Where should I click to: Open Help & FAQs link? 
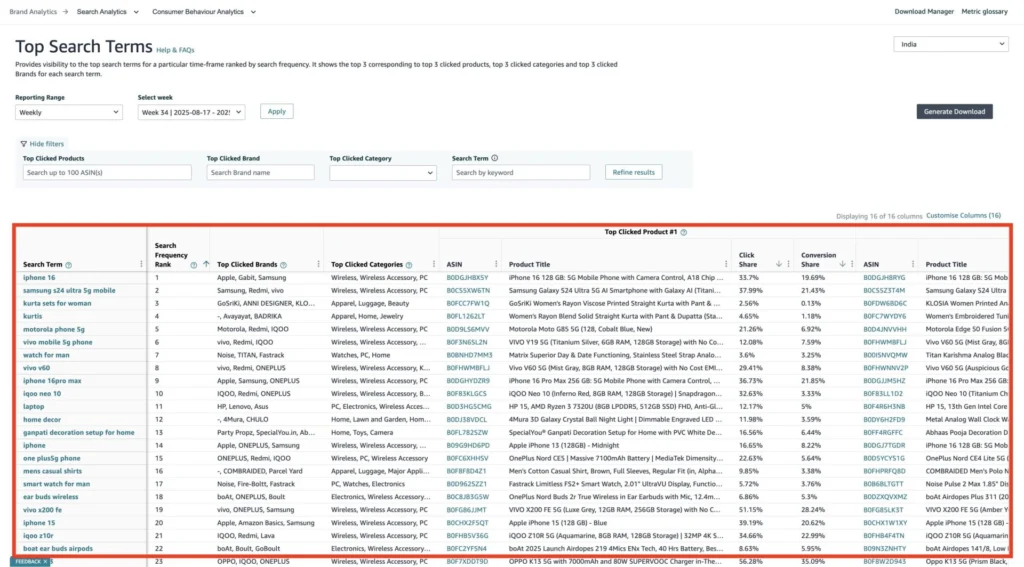(x=175, y=50)
